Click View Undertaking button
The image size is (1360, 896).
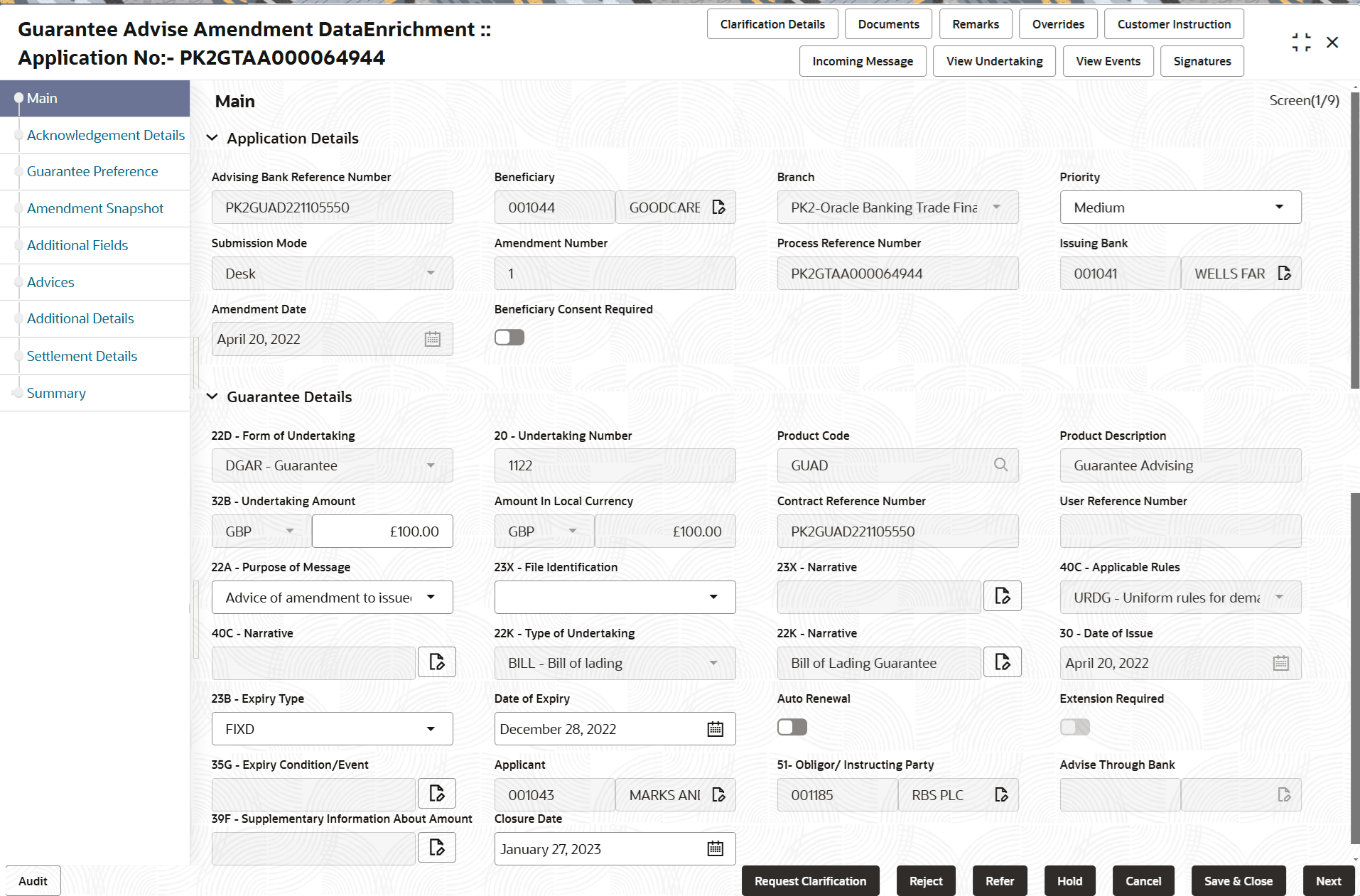click(994, 61)
